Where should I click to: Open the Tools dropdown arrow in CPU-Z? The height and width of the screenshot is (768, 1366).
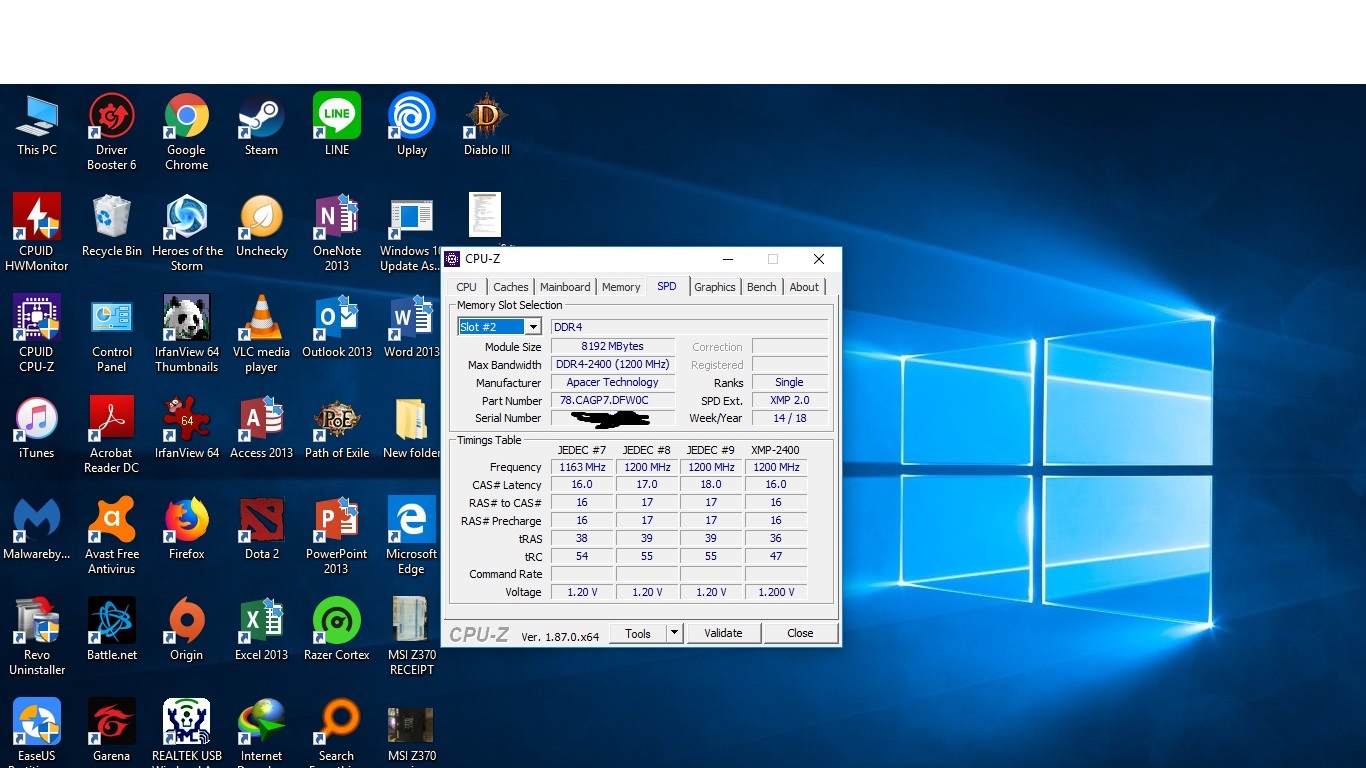tap(674, 633)
